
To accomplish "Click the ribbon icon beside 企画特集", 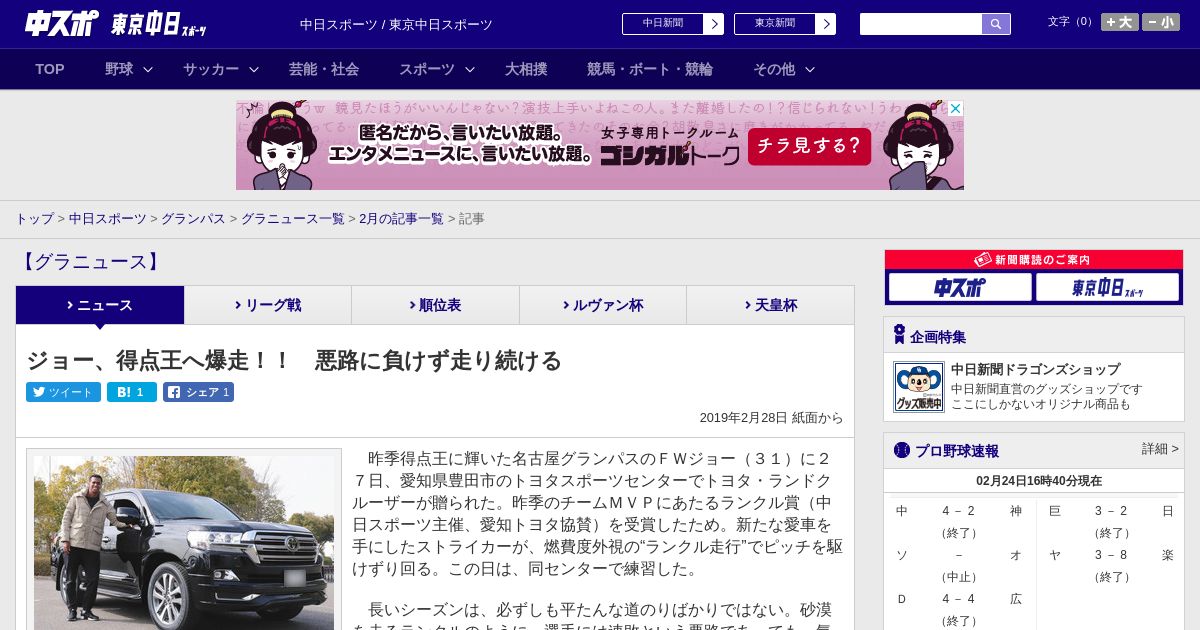I will [x=899, y=335].
